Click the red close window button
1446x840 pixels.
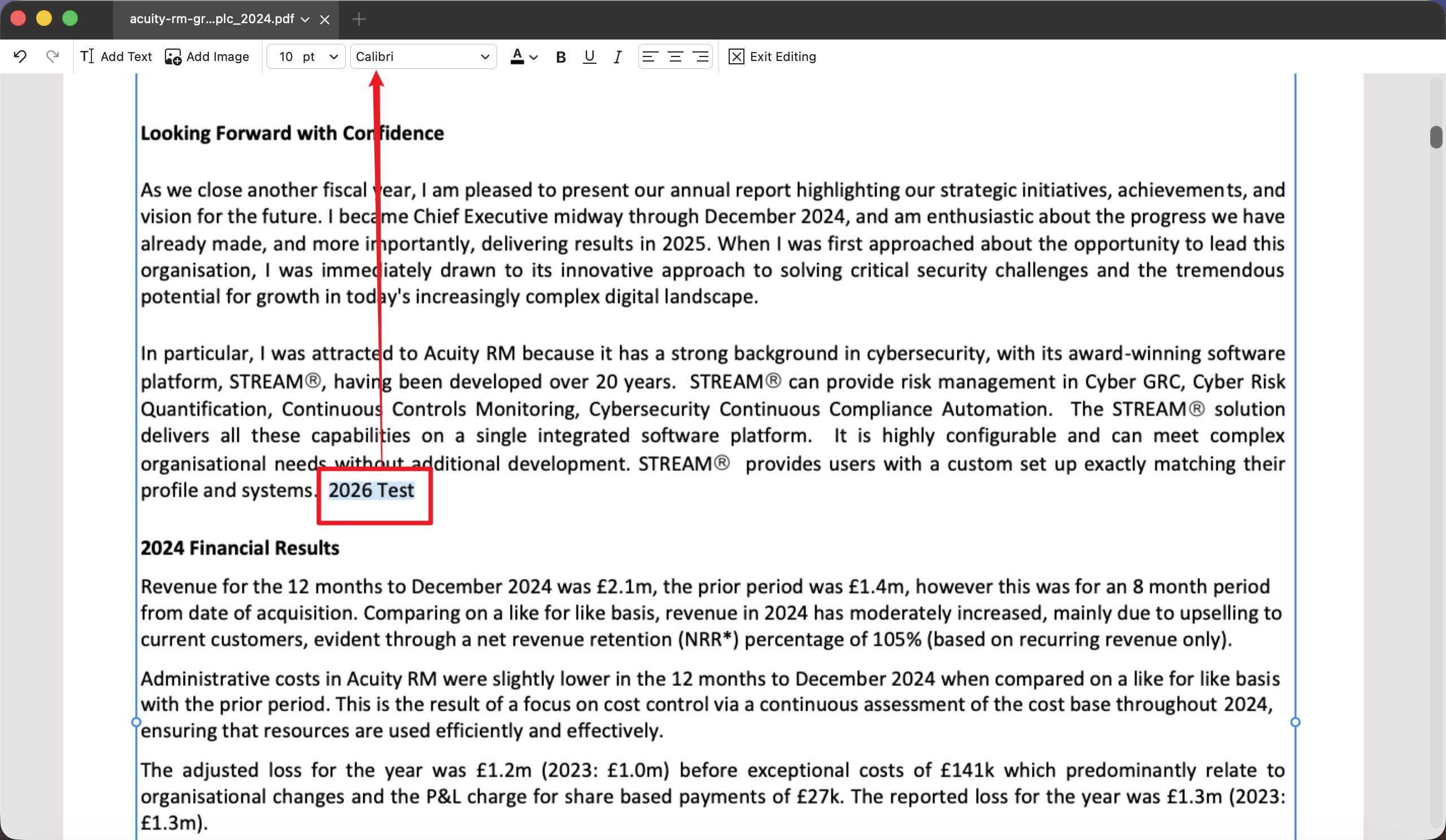[x=19, y=19]
